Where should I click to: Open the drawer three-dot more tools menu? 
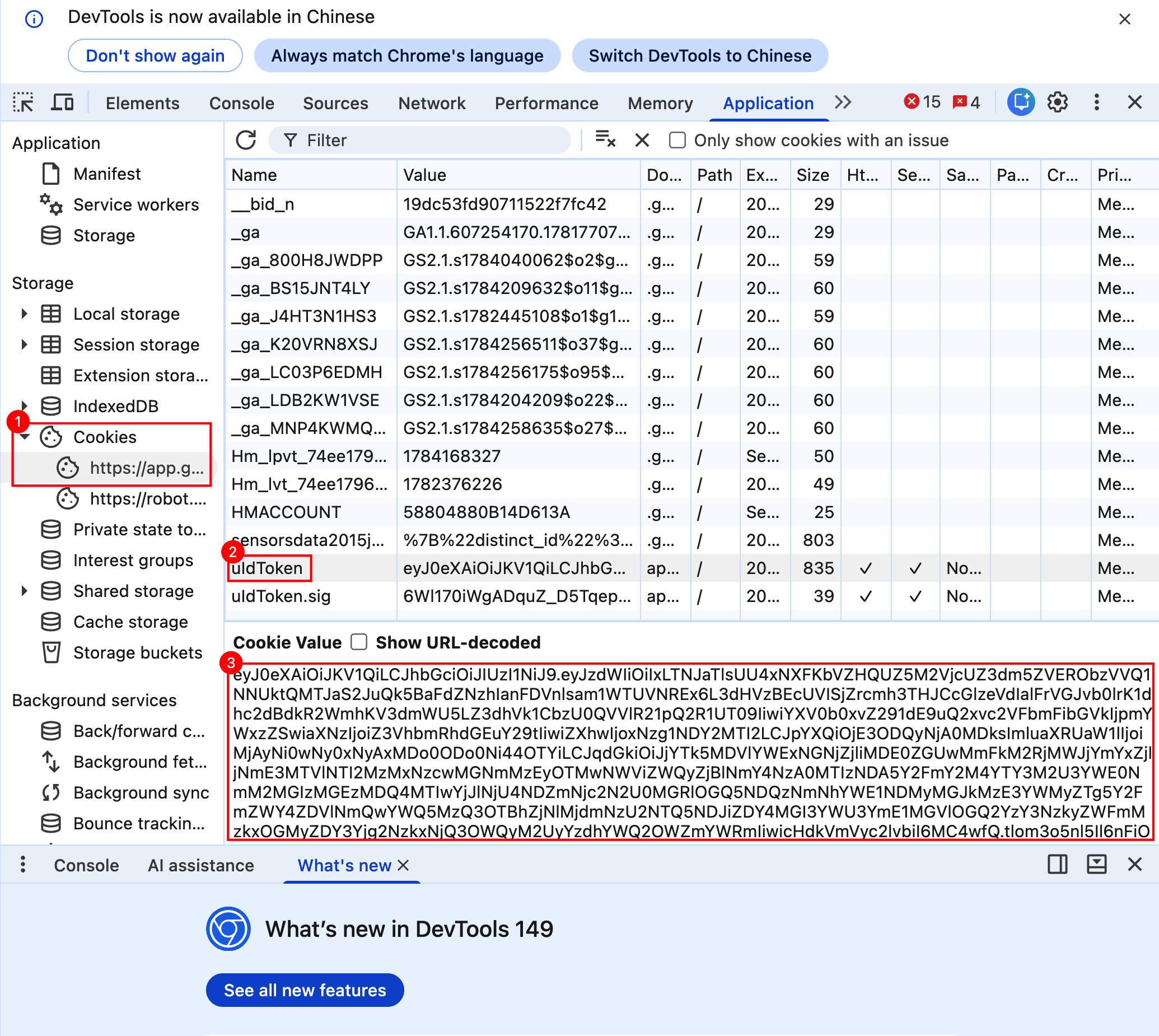click(23, 864)
